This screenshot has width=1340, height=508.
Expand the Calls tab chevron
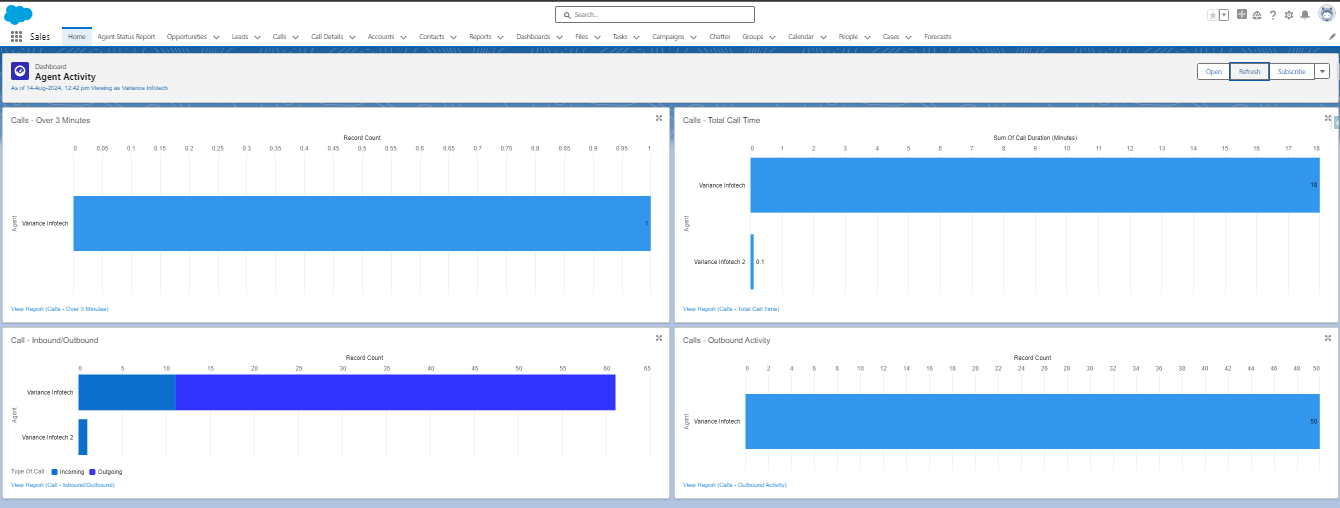[x=296, y=37]
